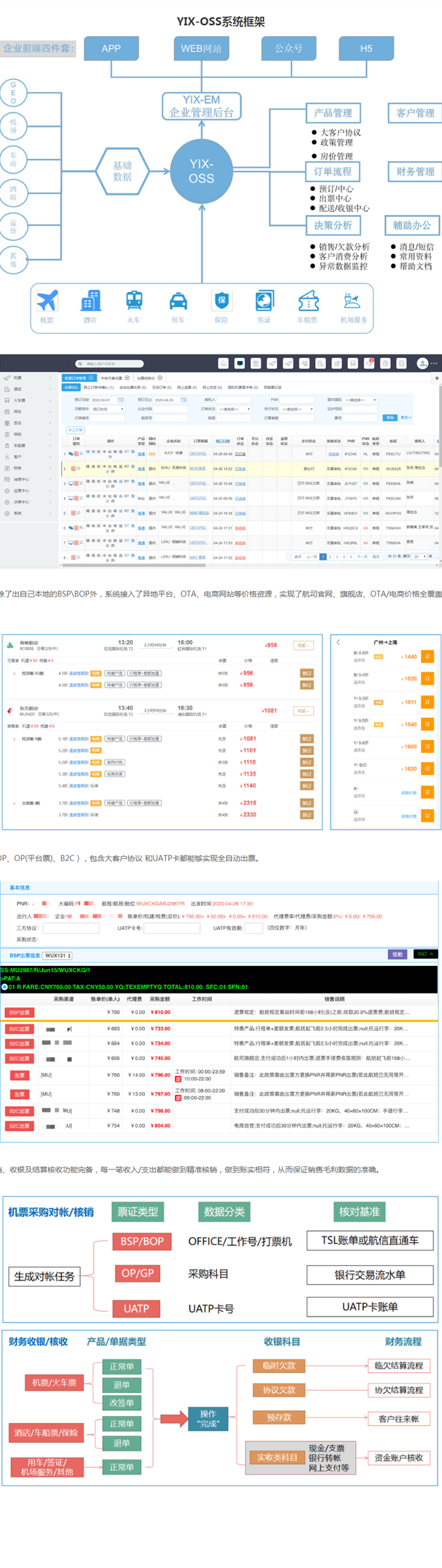Viewport: 442px width, 1568px height.
Task: Click the UATP卡号 input field
Action: (x=172, y=928)
